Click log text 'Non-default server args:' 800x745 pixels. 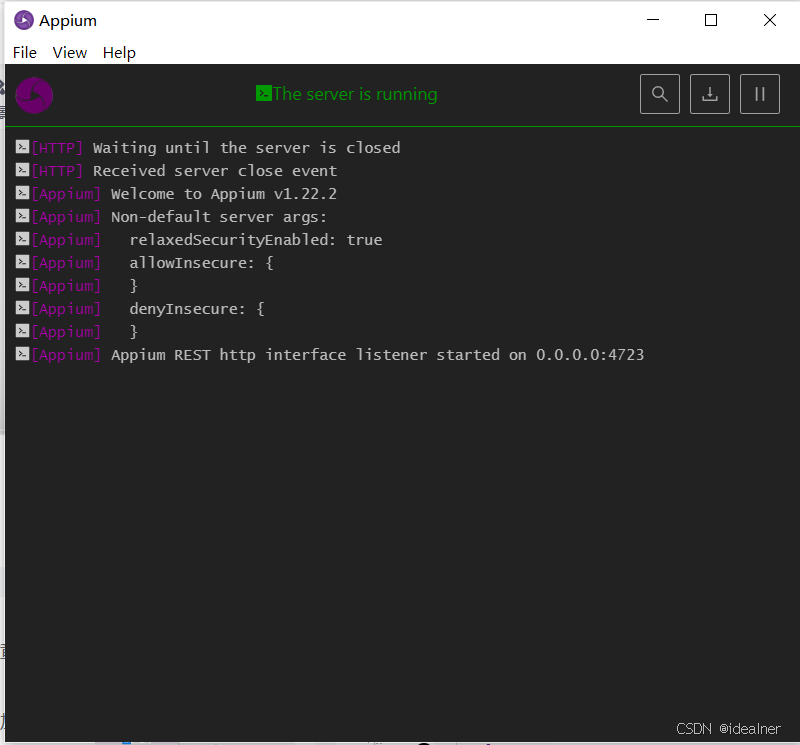(x=219, y=217)
